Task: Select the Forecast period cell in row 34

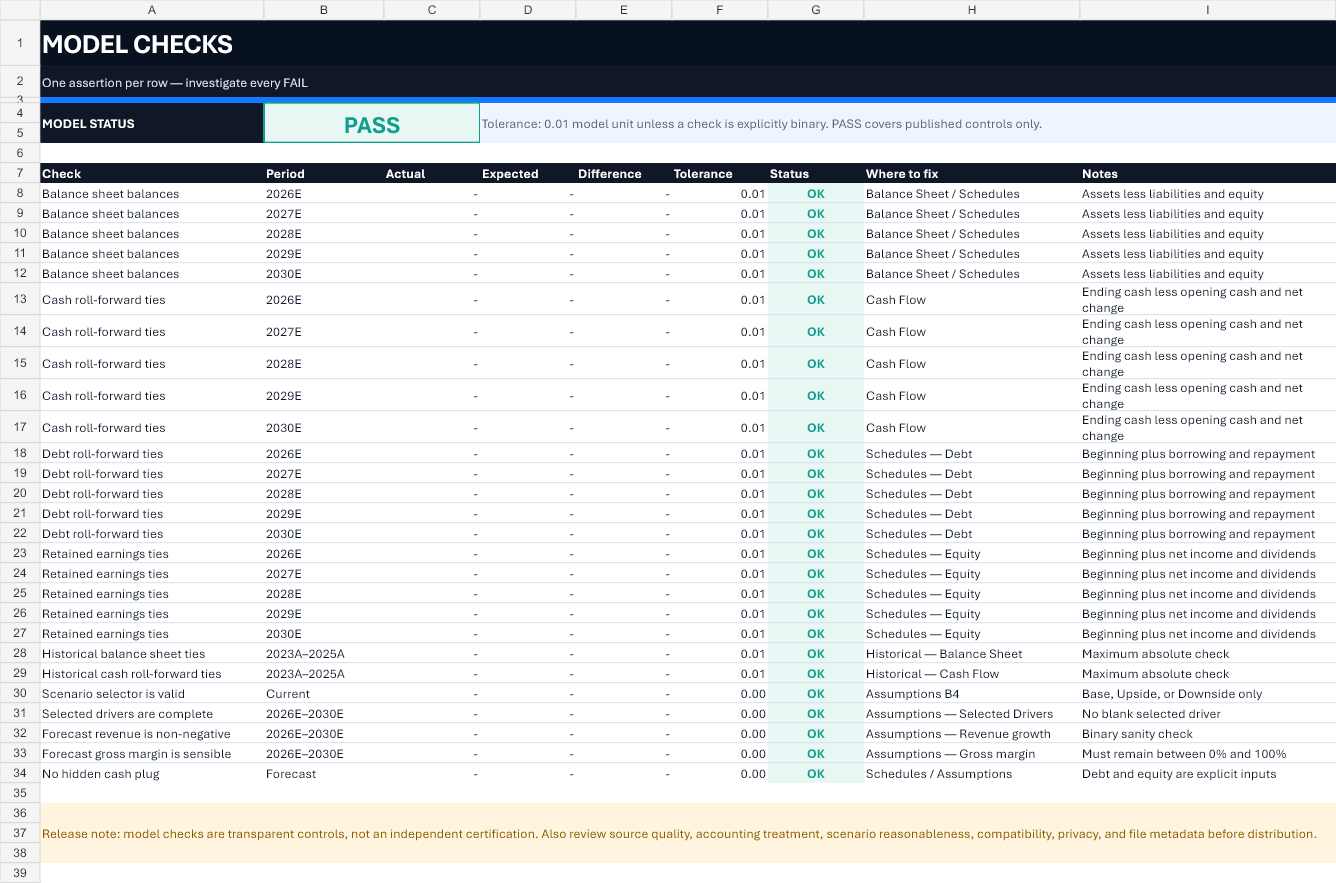Action: coord(324,773)
